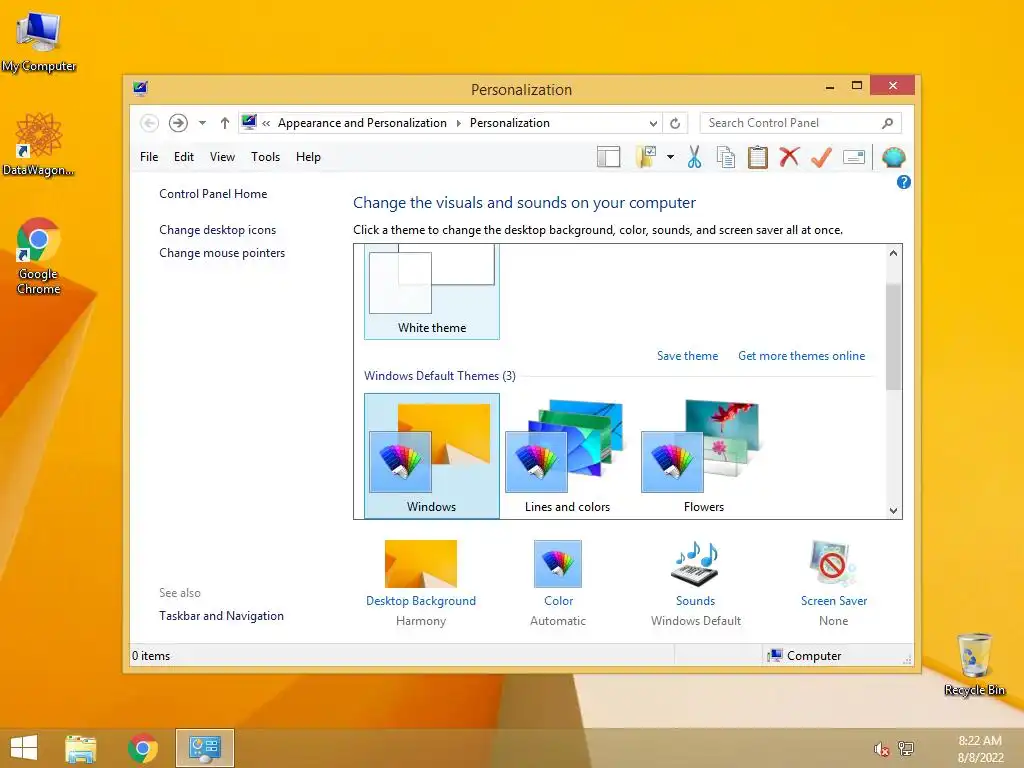Click the Refresh button in address bar
Image resolution: width=1024 pixels, height=768 pixels.
(675, 123)
